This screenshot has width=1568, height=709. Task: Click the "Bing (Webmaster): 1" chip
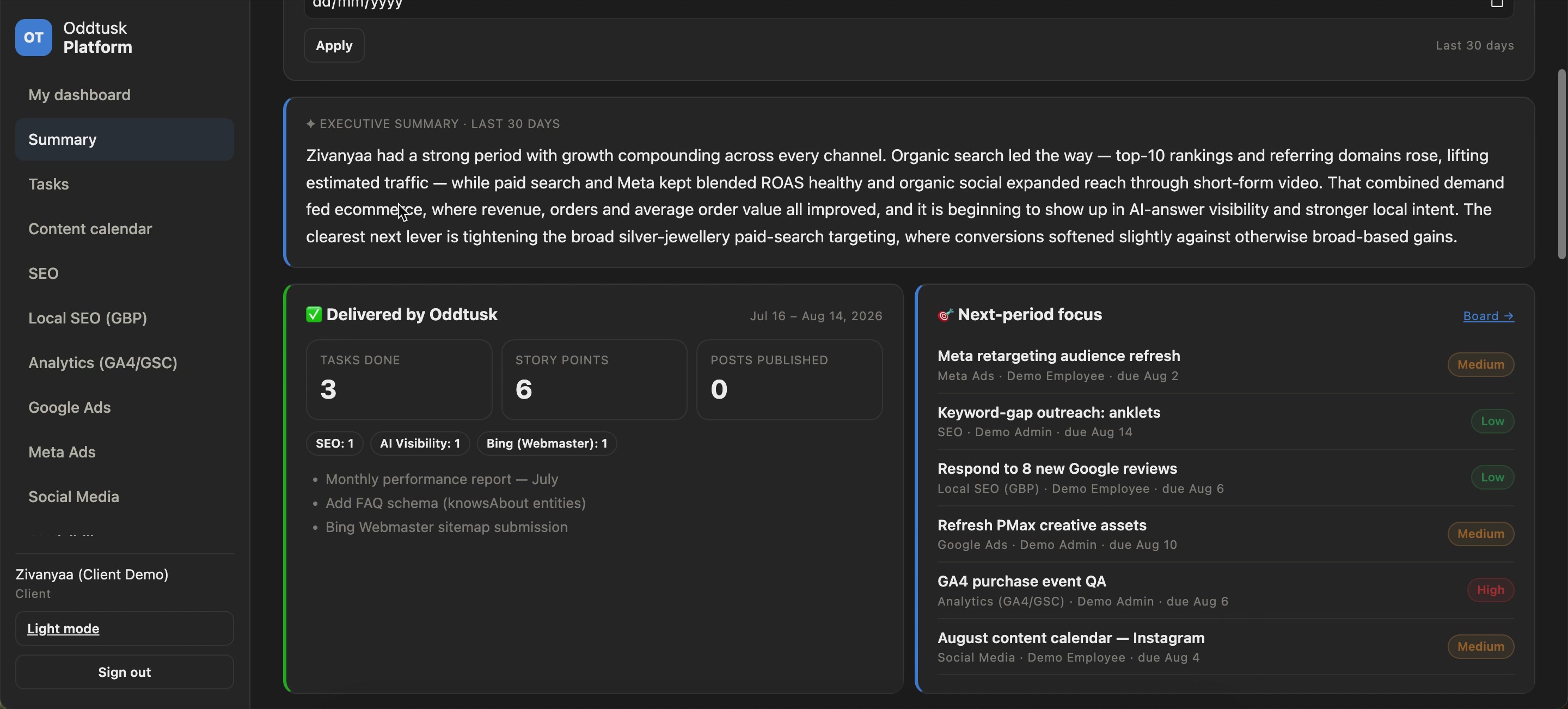click(547, 444)
